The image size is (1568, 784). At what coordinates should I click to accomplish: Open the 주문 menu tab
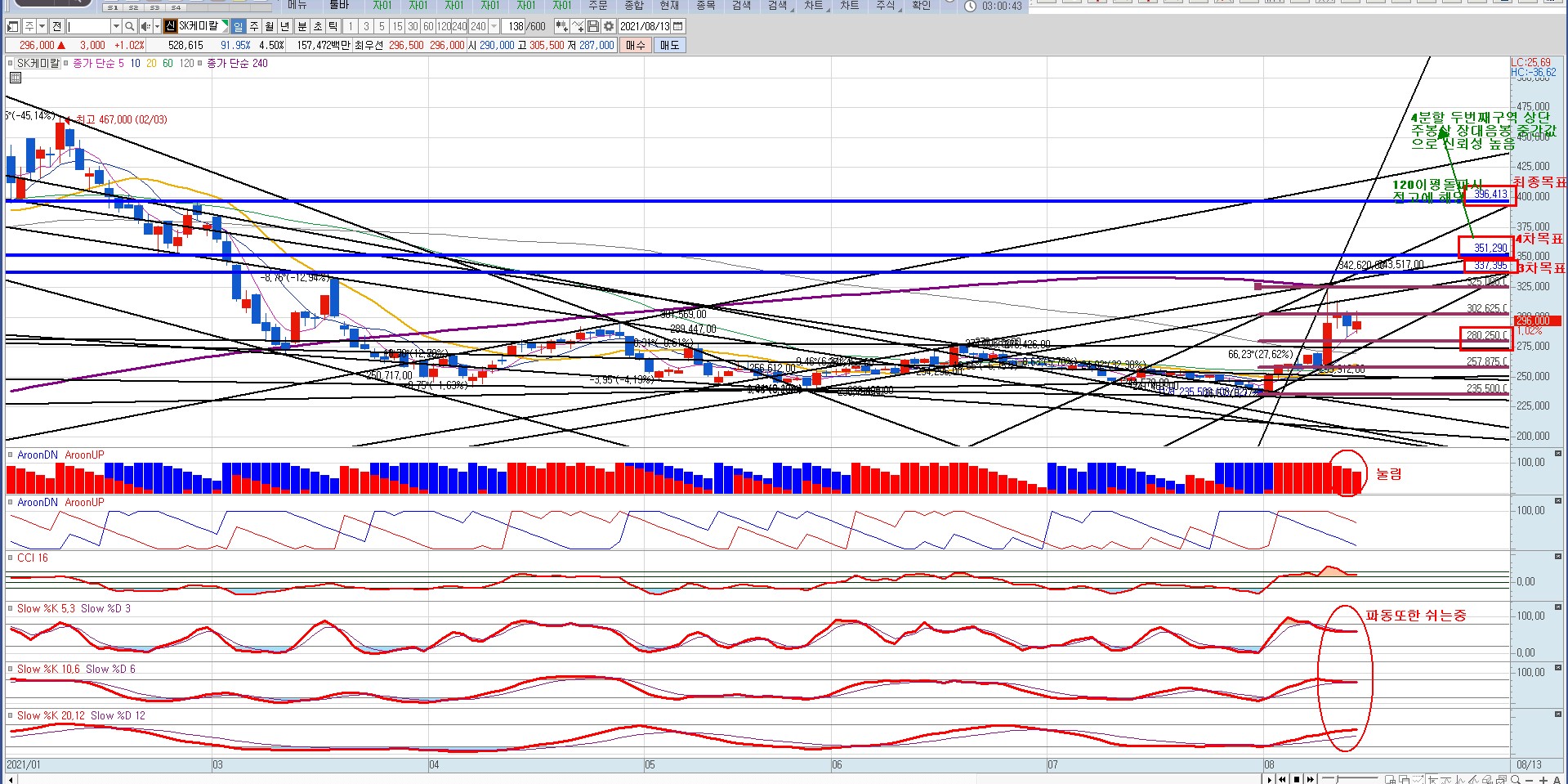coord(598,5)
